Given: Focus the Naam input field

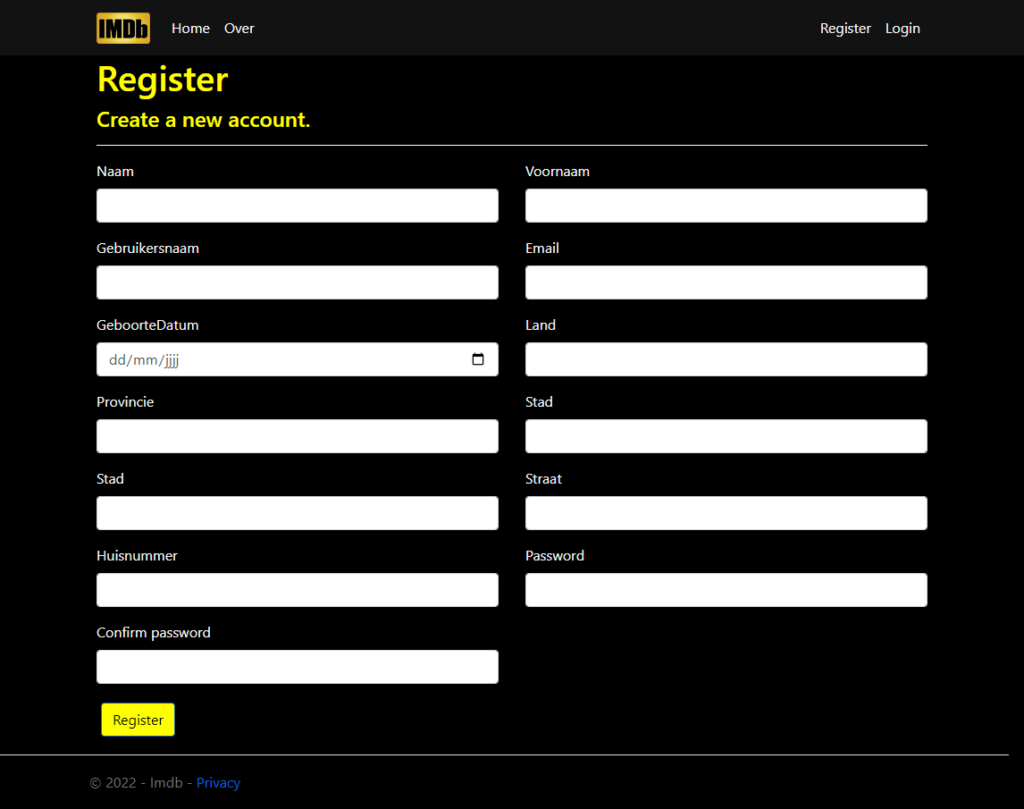Looking at the screenshot, I should 297,206.
